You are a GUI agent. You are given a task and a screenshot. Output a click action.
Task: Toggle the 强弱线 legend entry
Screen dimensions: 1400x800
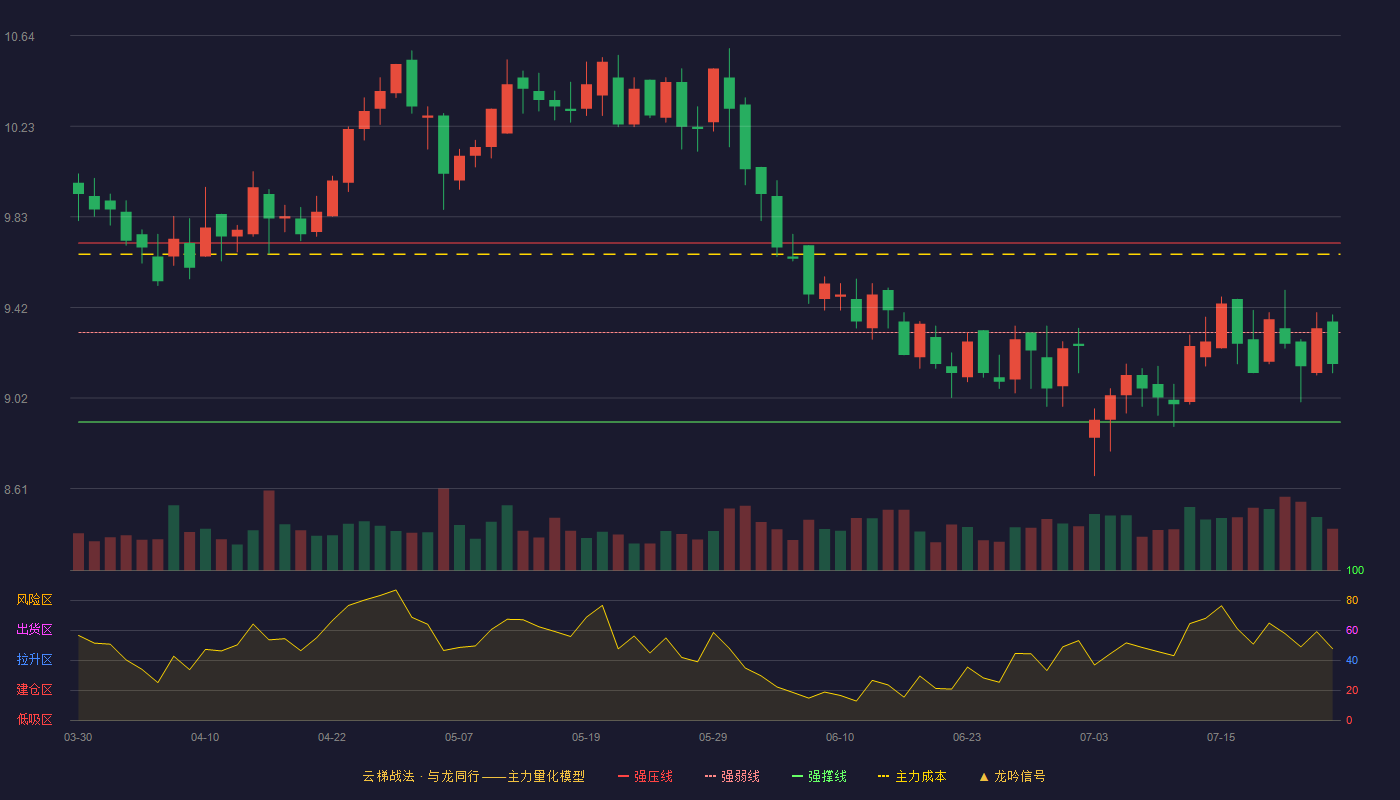coord(732,776)
